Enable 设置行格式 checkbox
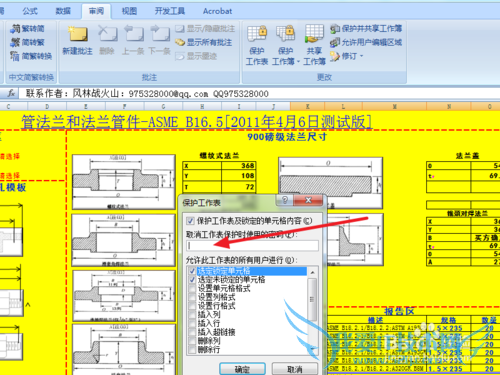The image size is (500, 375). [192, 306]
